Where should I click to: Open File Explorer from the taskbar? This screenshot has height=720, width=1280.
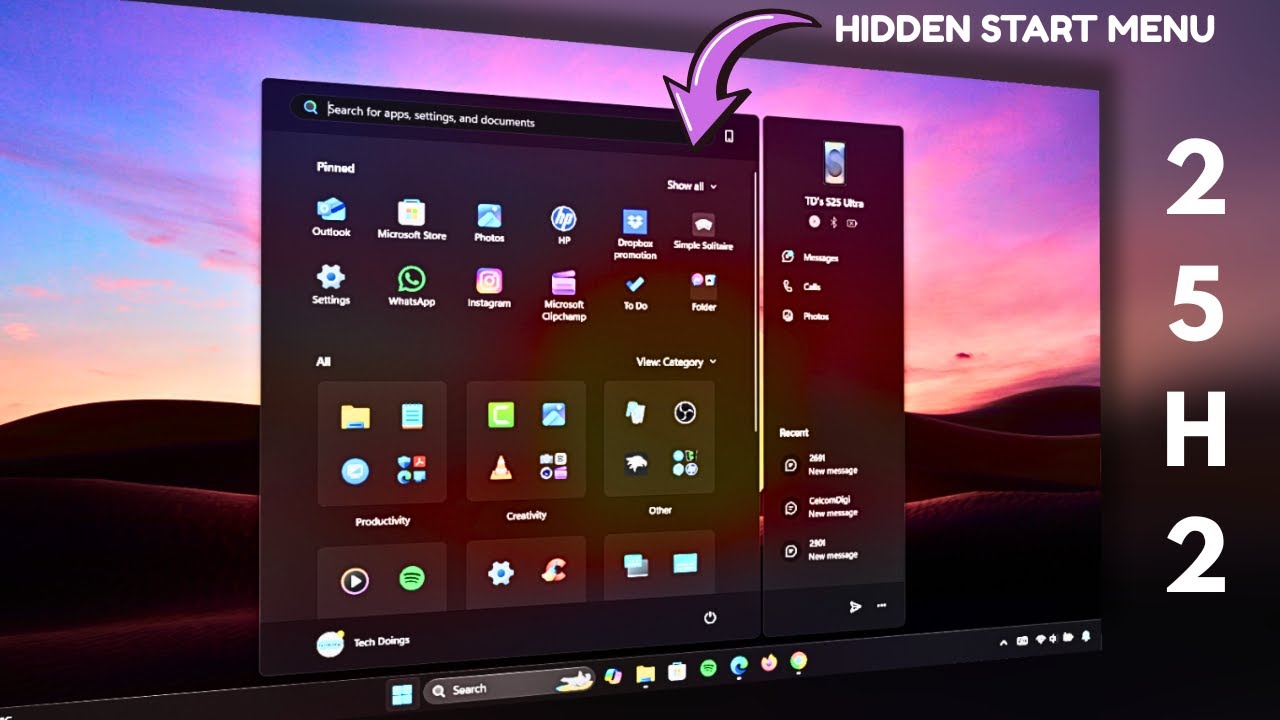point(646,673)
